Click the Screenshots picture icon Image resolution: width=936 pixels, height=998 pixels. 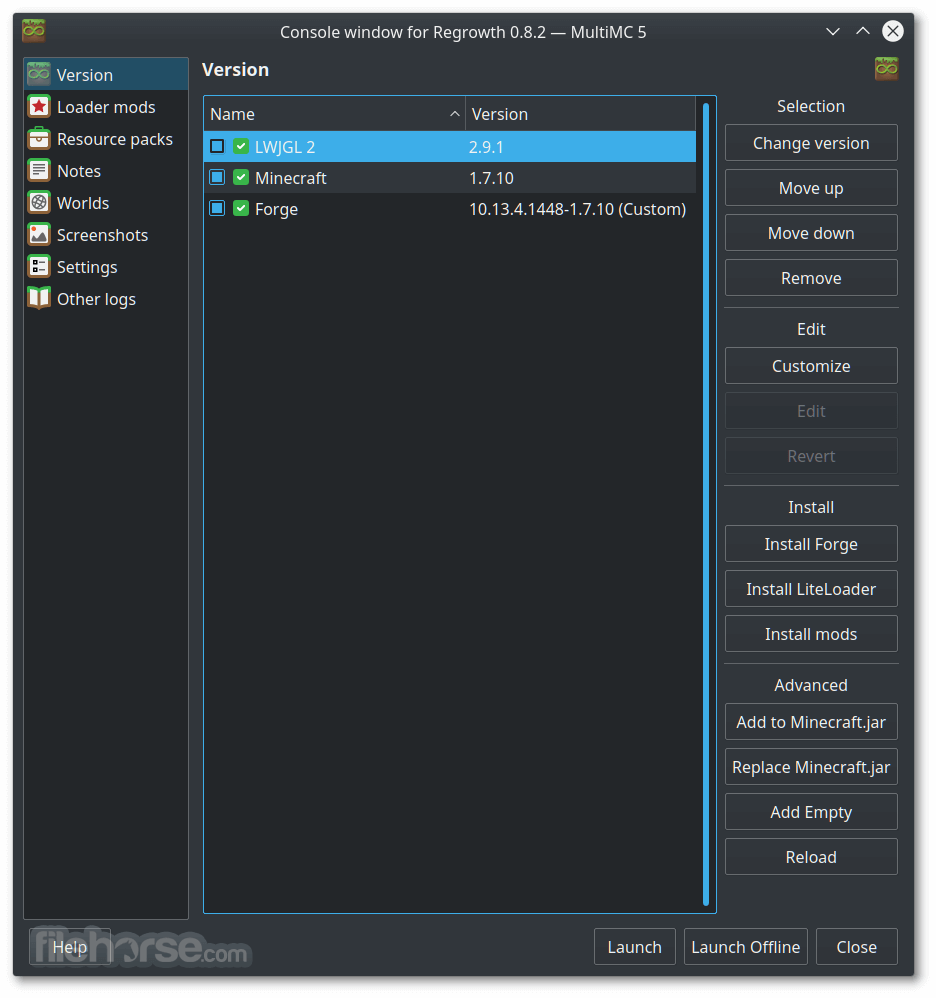(39, 234)
